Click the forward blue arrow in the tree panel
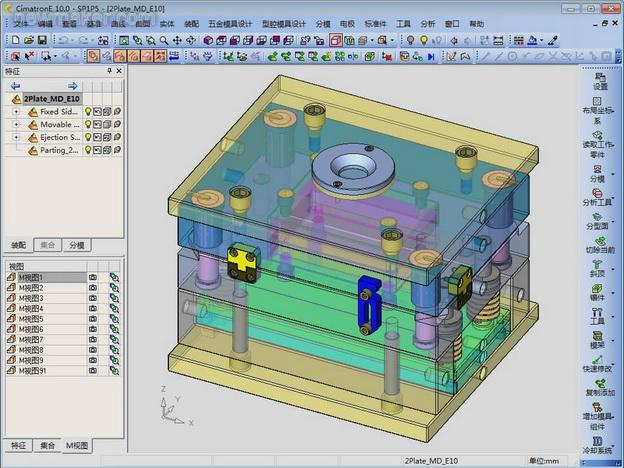 (73, 86)
